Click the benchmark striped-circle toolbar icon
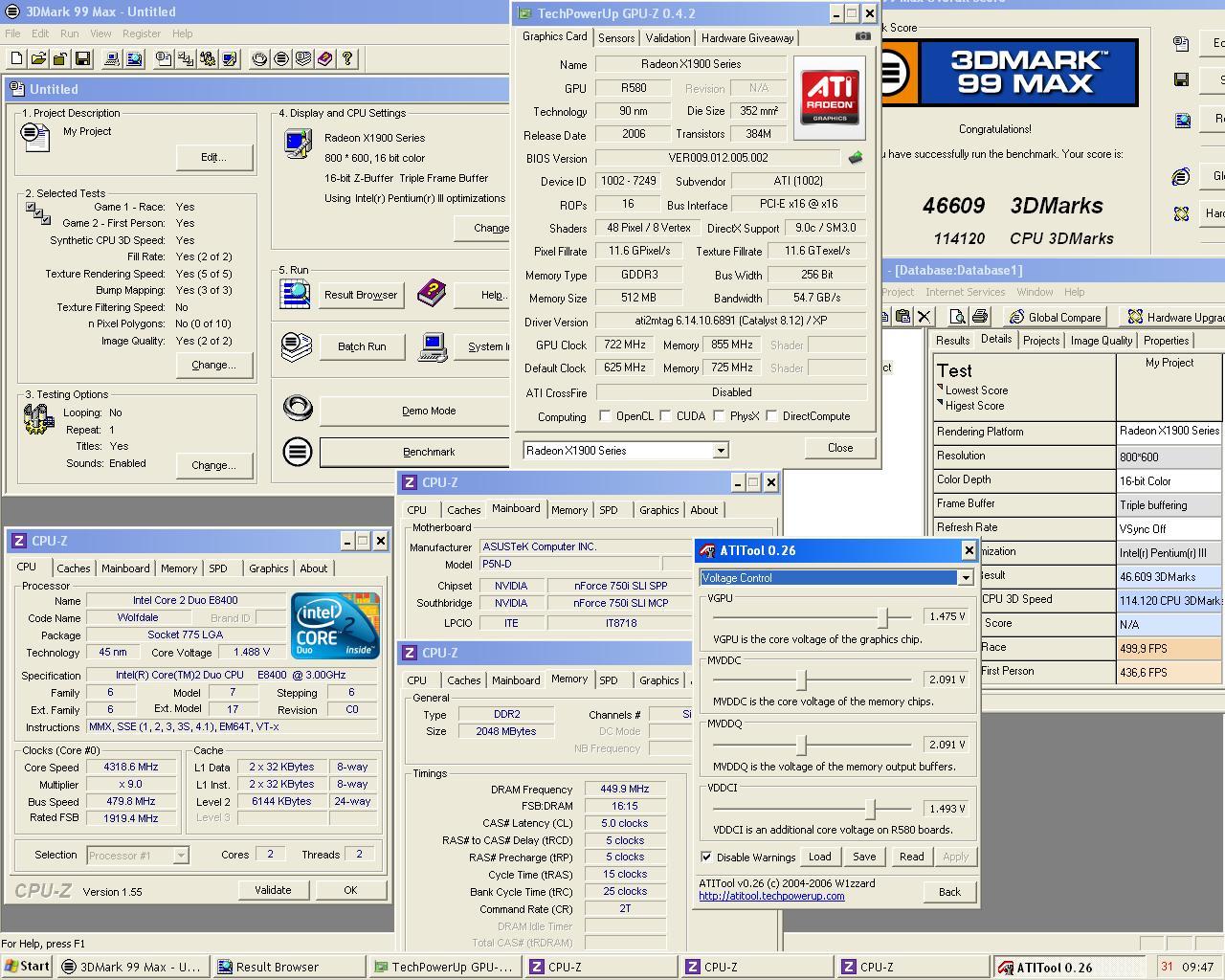 coord(281,58)
